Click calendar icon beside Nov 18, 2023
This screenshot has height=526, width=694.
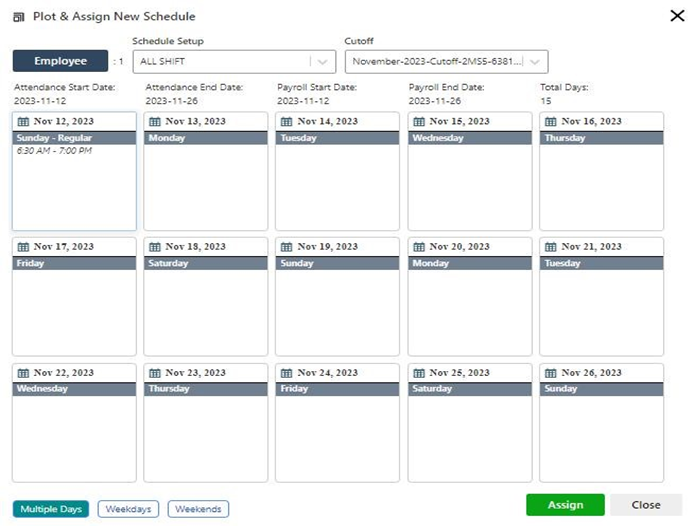click(155, 247)
